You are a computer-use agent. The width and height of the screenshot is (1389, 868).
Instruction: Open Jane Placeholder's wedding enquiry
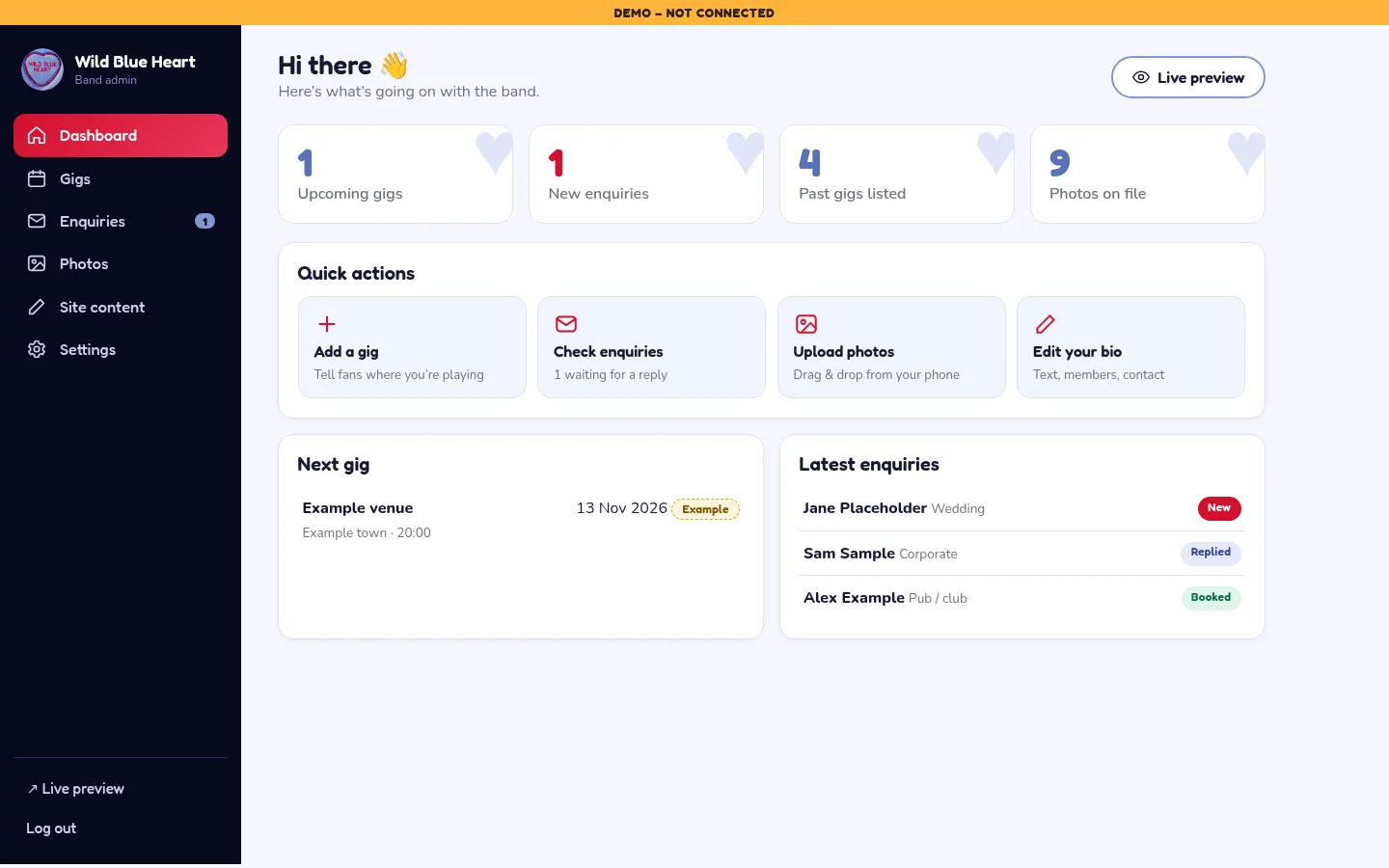(x=1022, y=508)
